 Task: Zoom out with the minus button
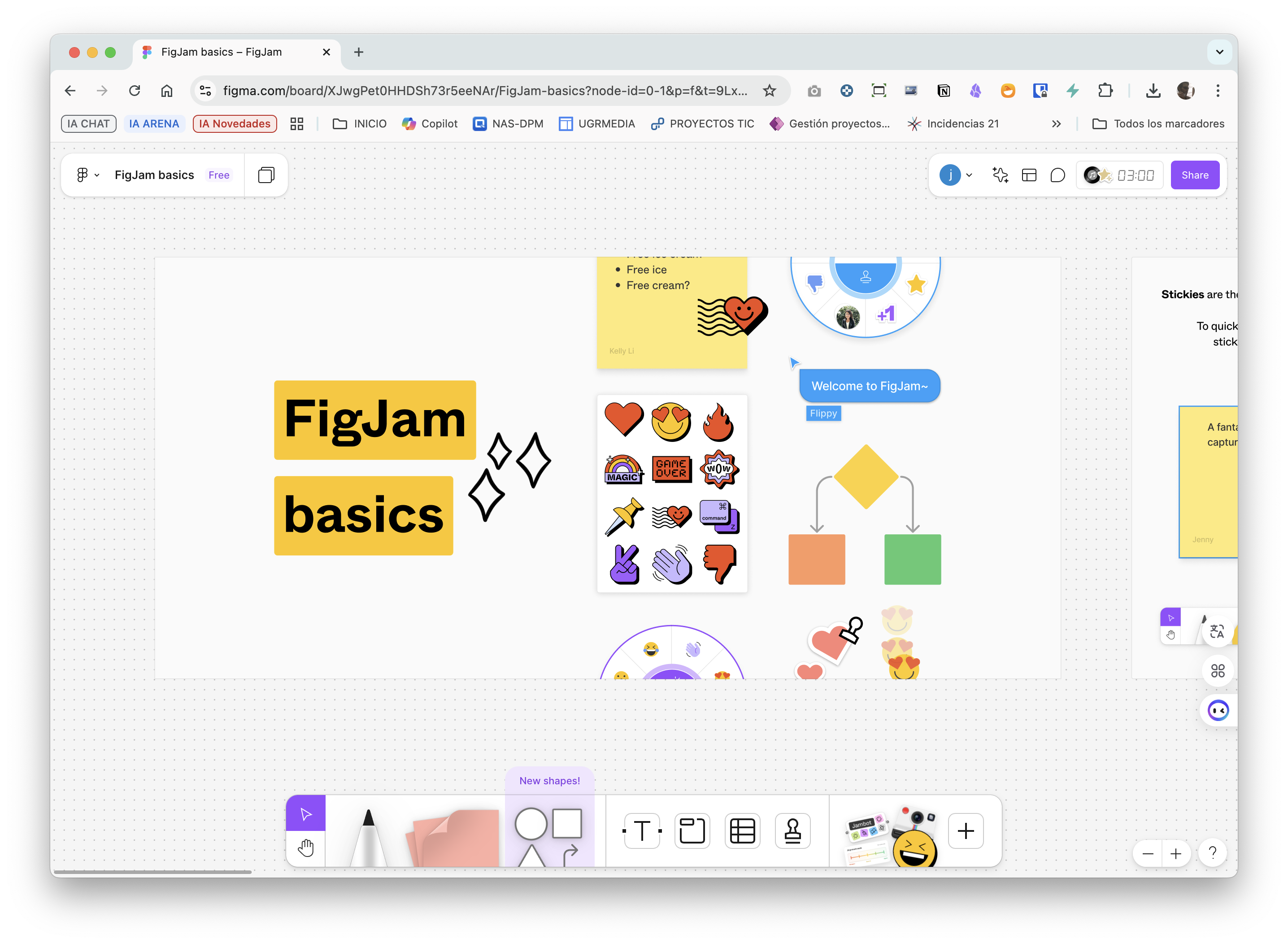[1148, 854]
